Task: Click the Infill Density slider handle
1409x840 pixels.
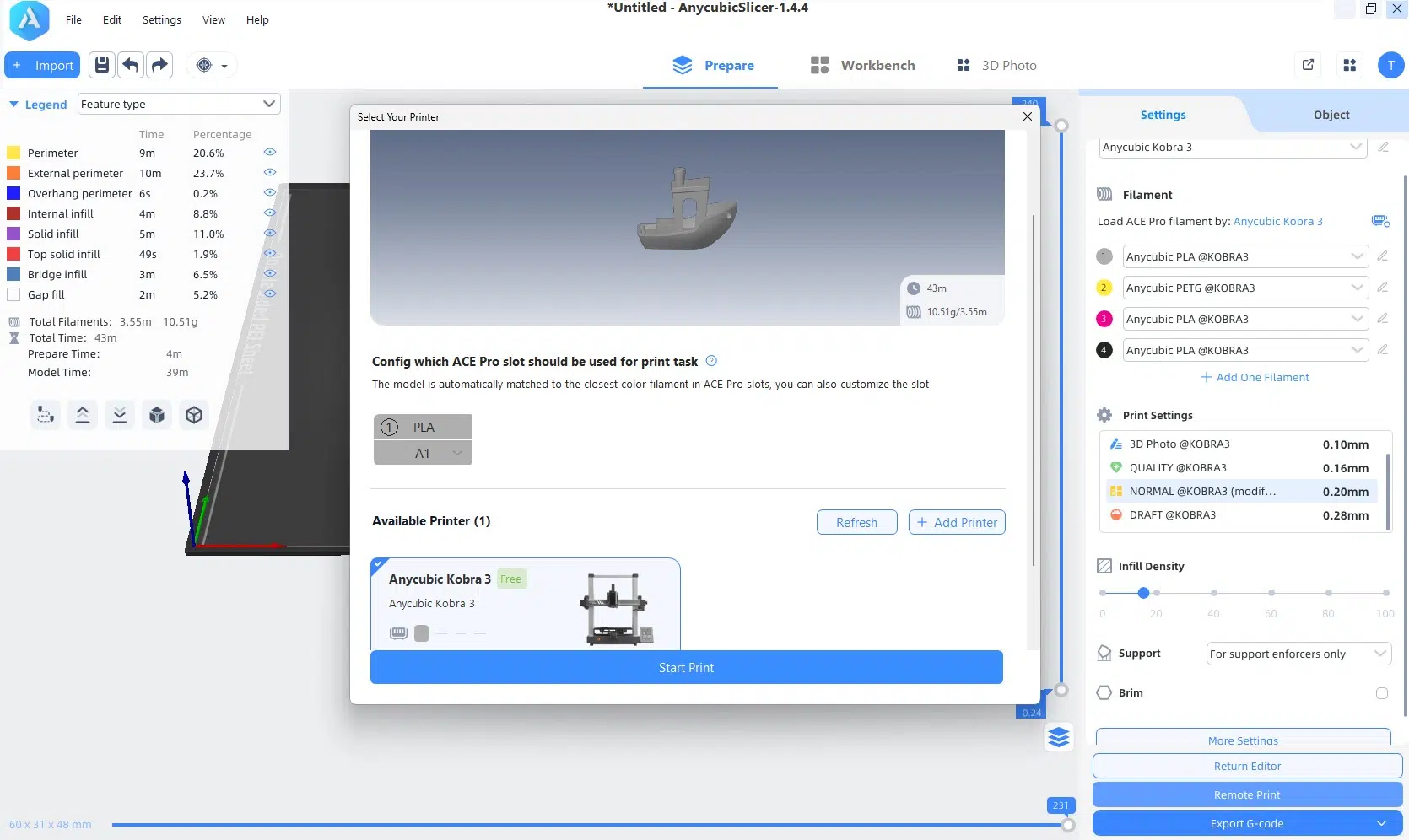Action: [1143, 593]
